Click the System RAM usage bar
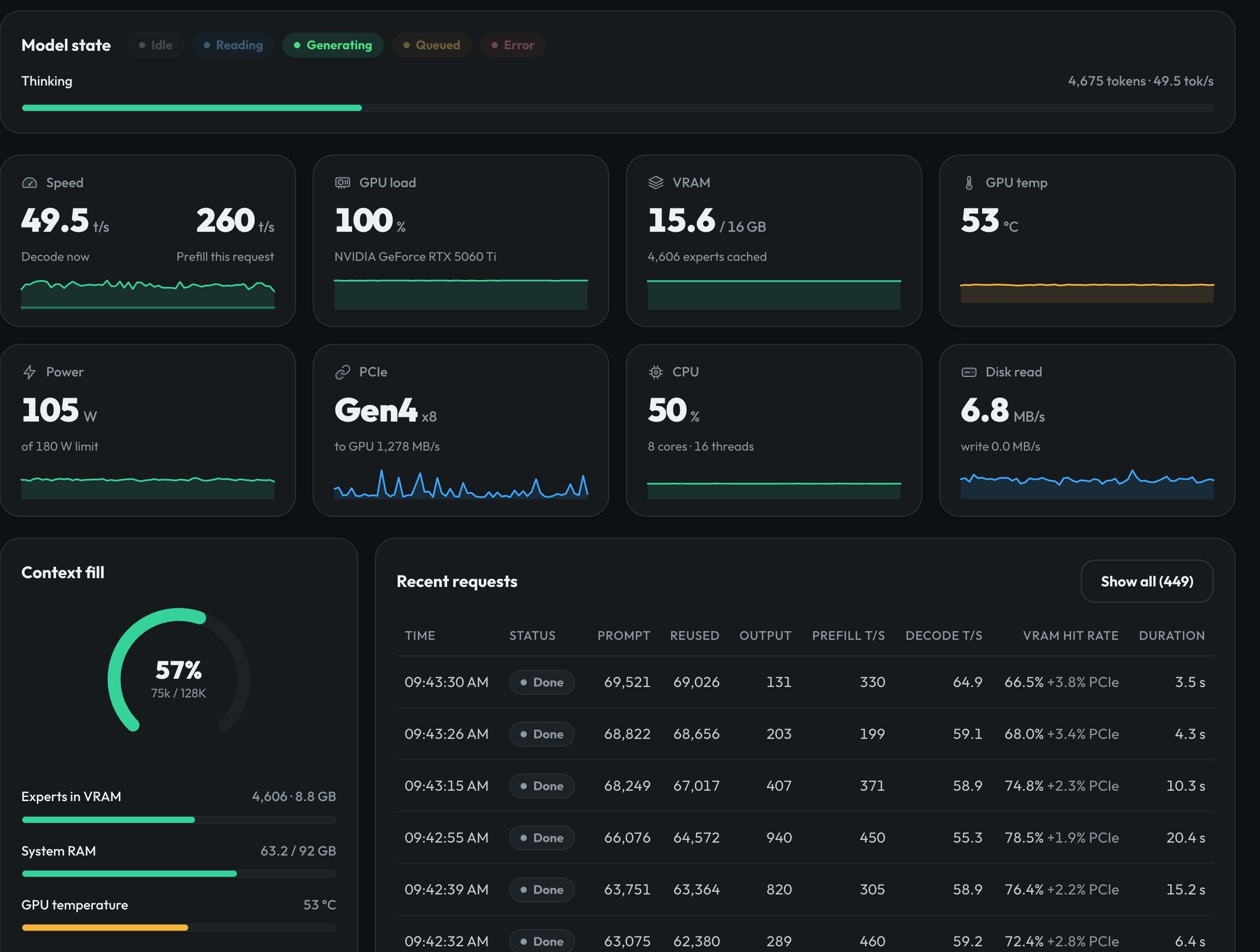The height and width of the screenshot is (952, 1260). (179, 873)
